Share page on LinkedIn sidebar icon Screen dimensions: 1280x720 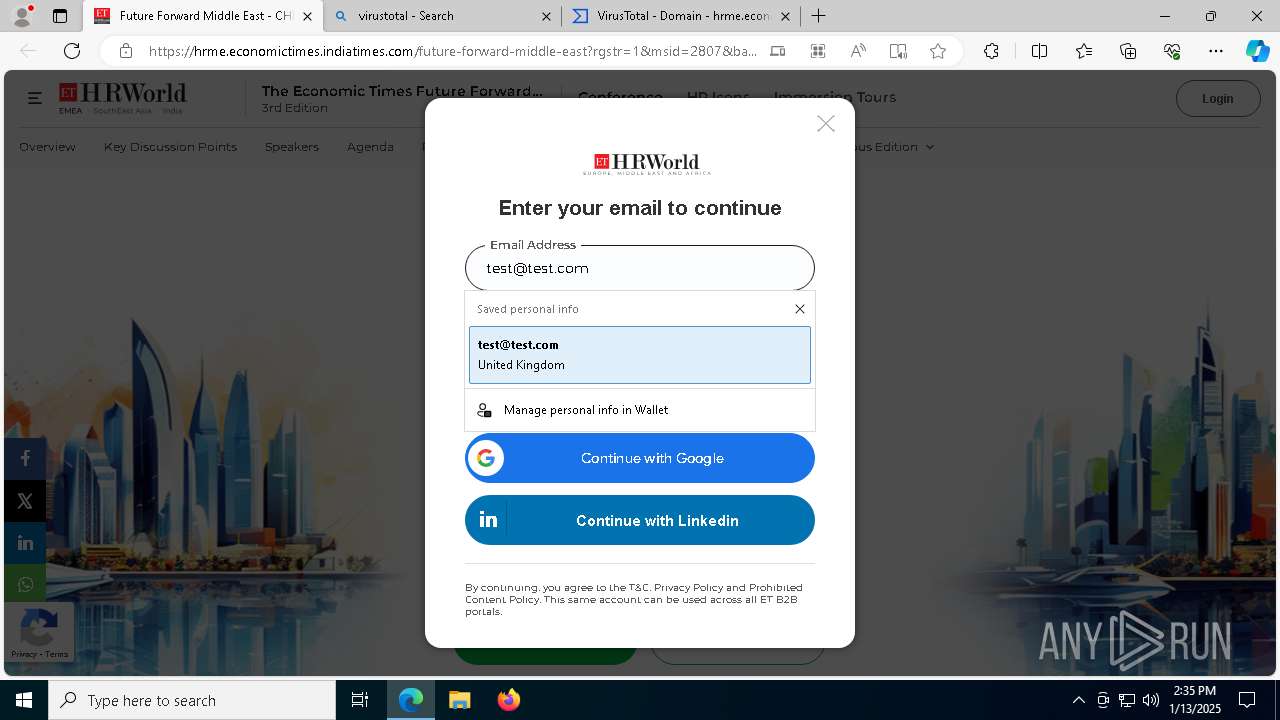pyautogui.click(x=25, y=543)
